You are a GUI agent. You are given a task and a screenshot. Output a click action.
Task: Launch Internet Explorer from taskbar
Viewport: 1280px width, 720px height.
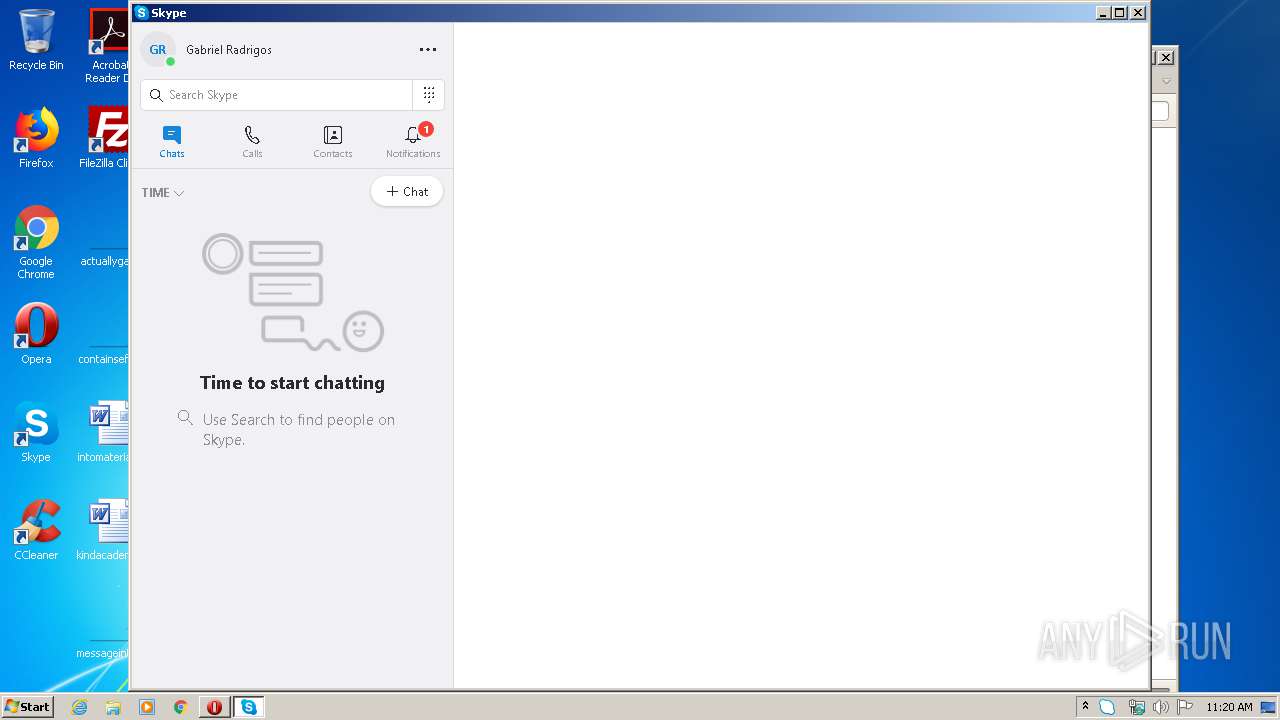[79, 707]
